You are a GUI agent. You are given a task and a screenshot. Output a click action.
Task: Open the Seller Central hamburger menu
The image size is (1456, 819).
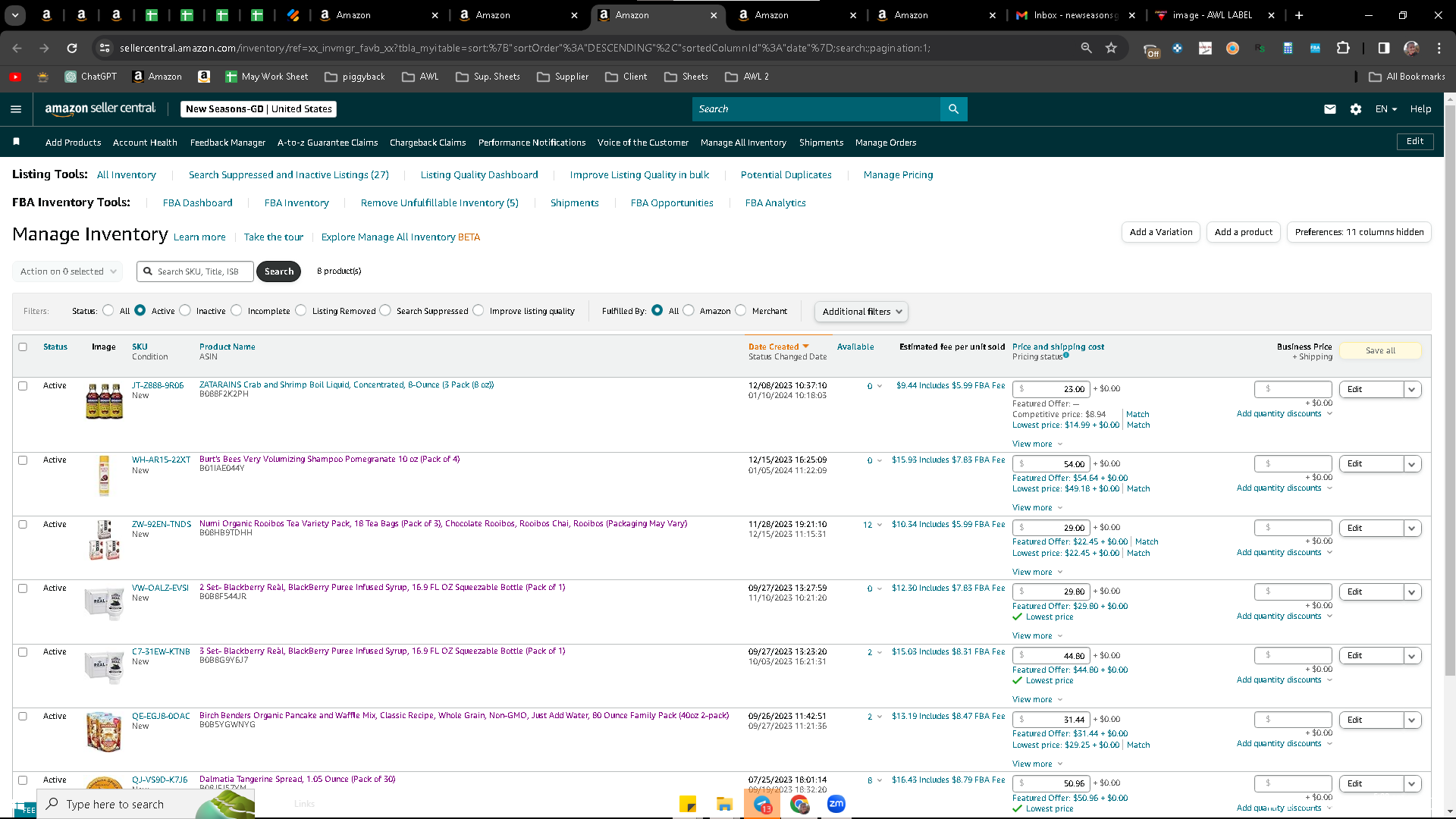16,109
